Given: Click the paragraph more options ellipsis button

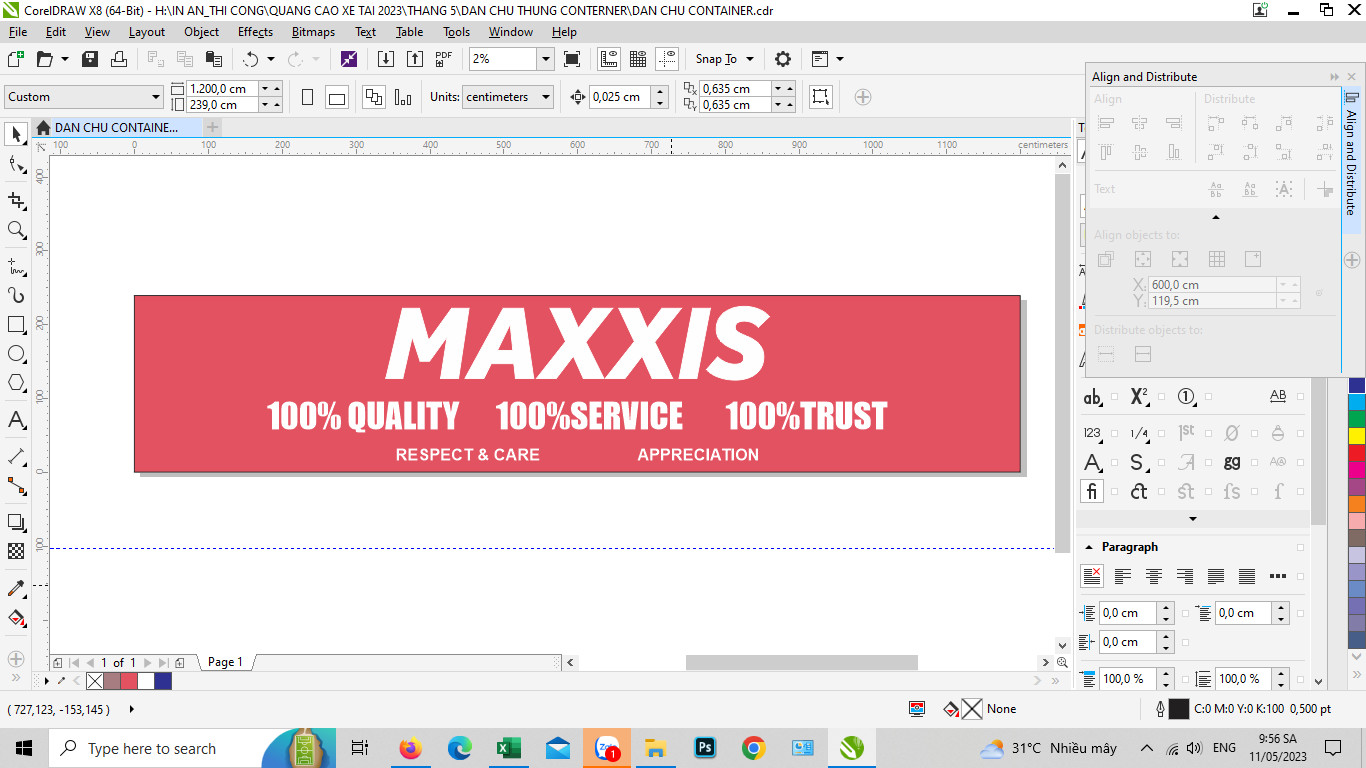Looking at the screenshot, I should (1277, 576).
